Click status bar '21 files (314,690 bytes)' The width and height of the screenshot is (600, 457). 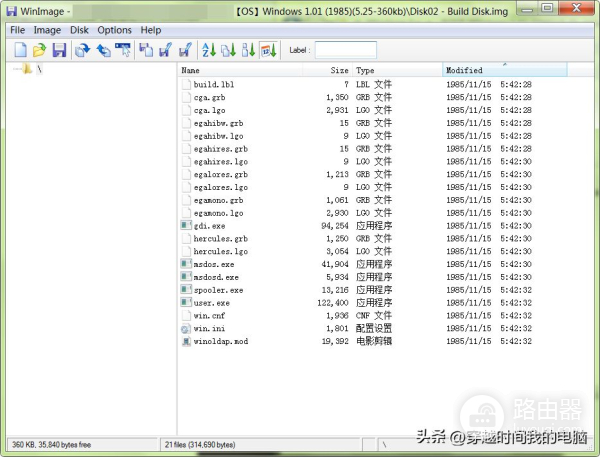click(x=200, y=444)
